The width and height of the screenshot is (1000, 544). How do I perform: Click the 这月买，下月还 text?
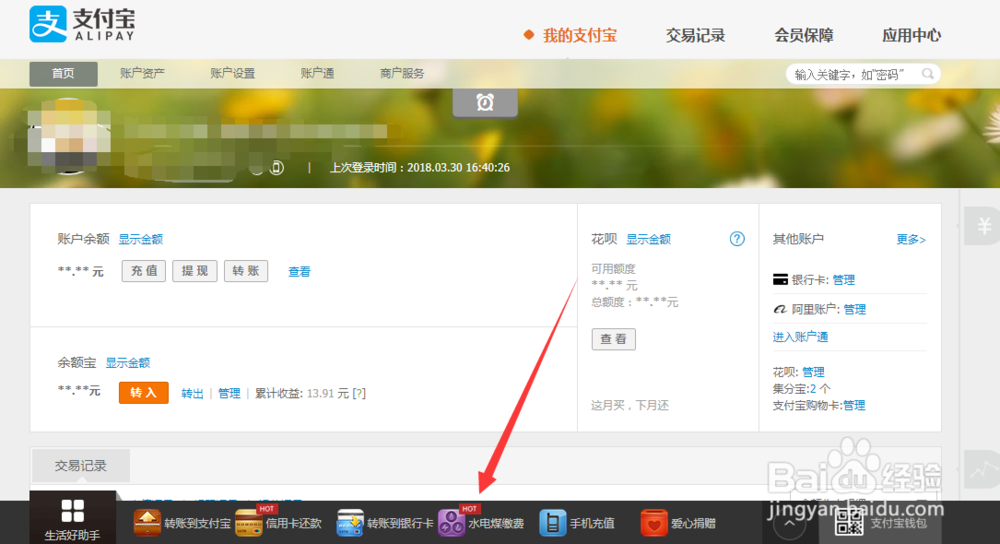click(x=629, y=406)
